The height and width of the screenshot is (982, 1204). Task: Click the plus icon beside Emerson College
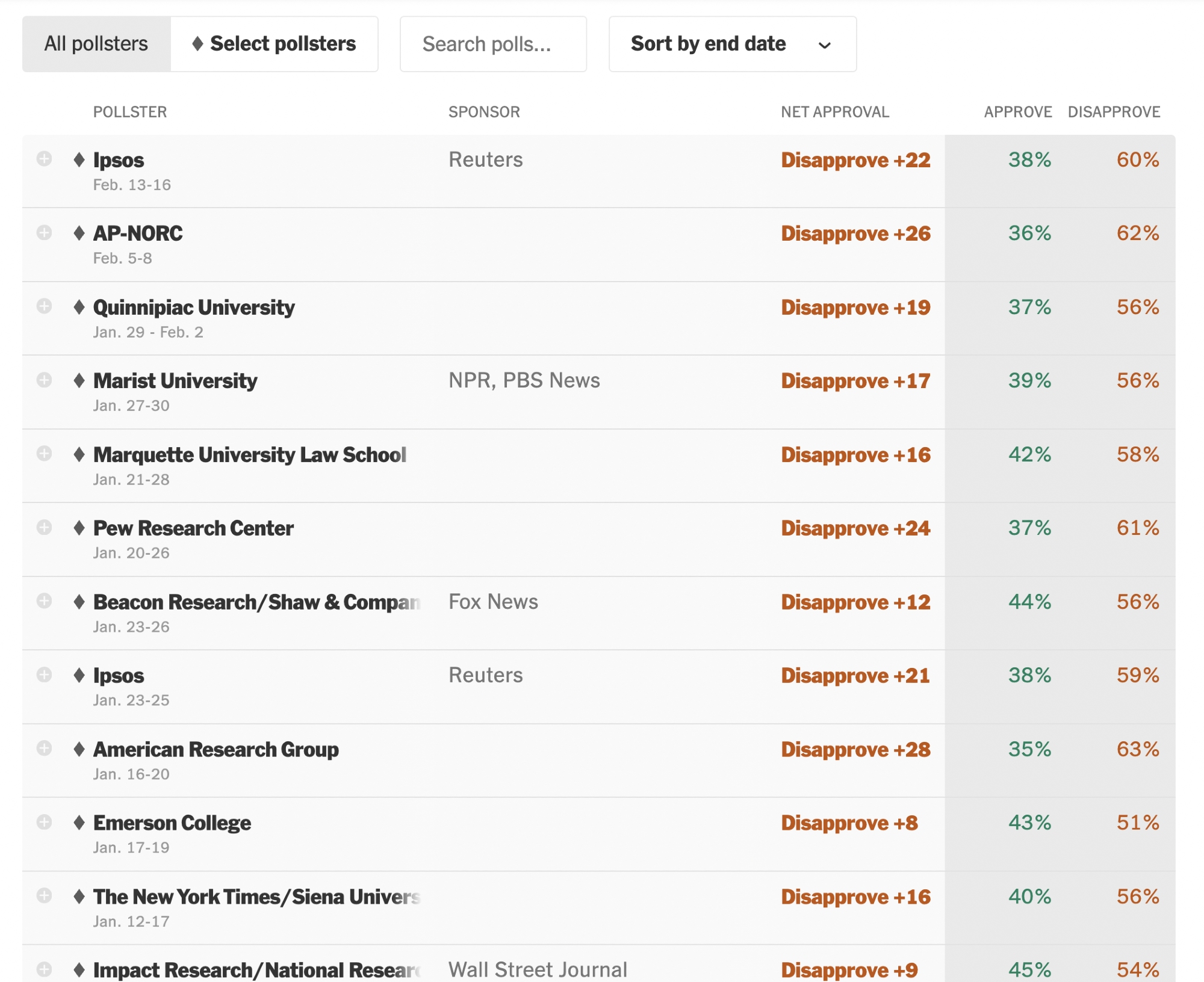[x=44, y=822]
